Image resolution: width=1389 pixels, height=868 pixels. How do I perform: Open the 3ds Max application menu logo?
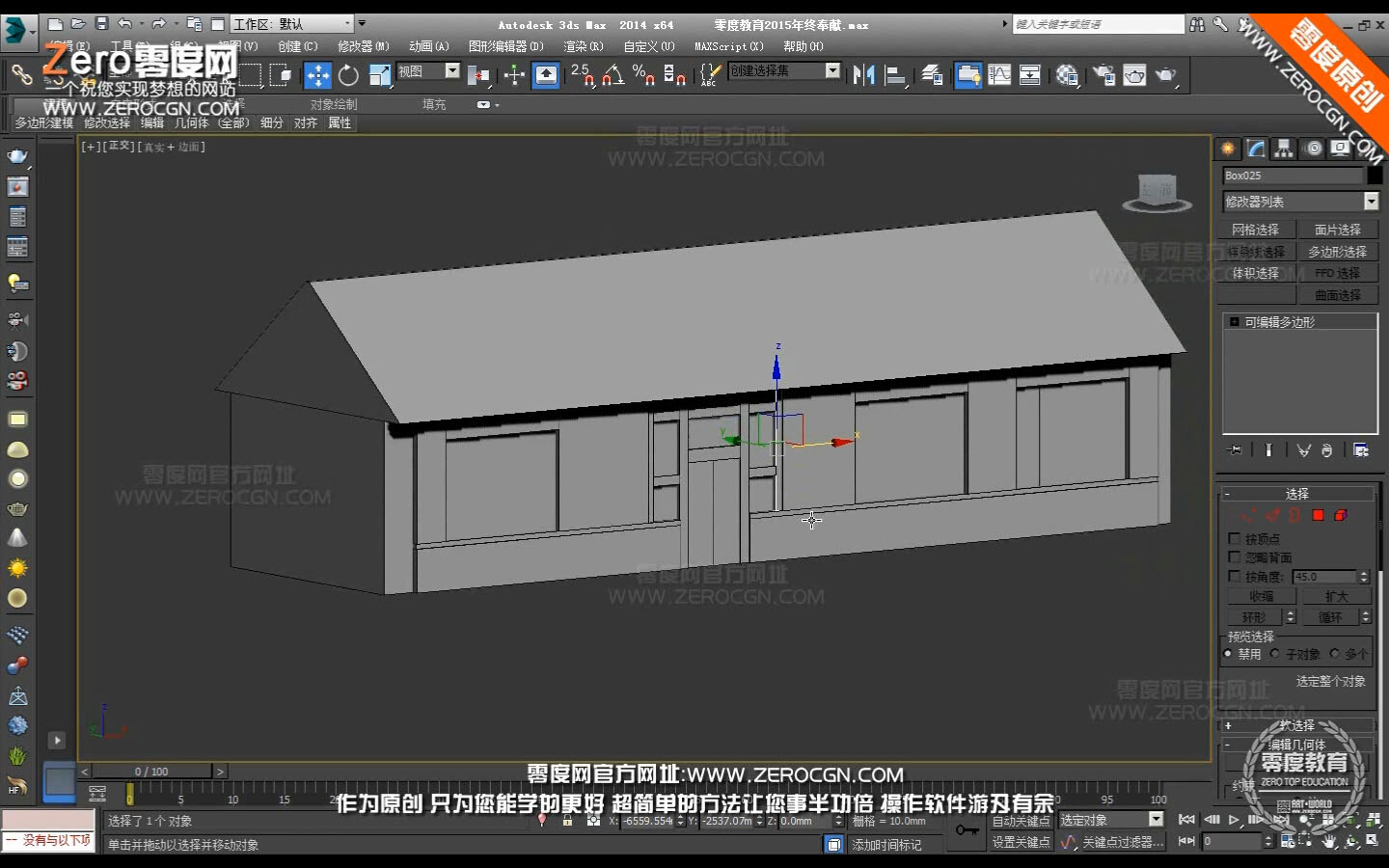[17, 31]
